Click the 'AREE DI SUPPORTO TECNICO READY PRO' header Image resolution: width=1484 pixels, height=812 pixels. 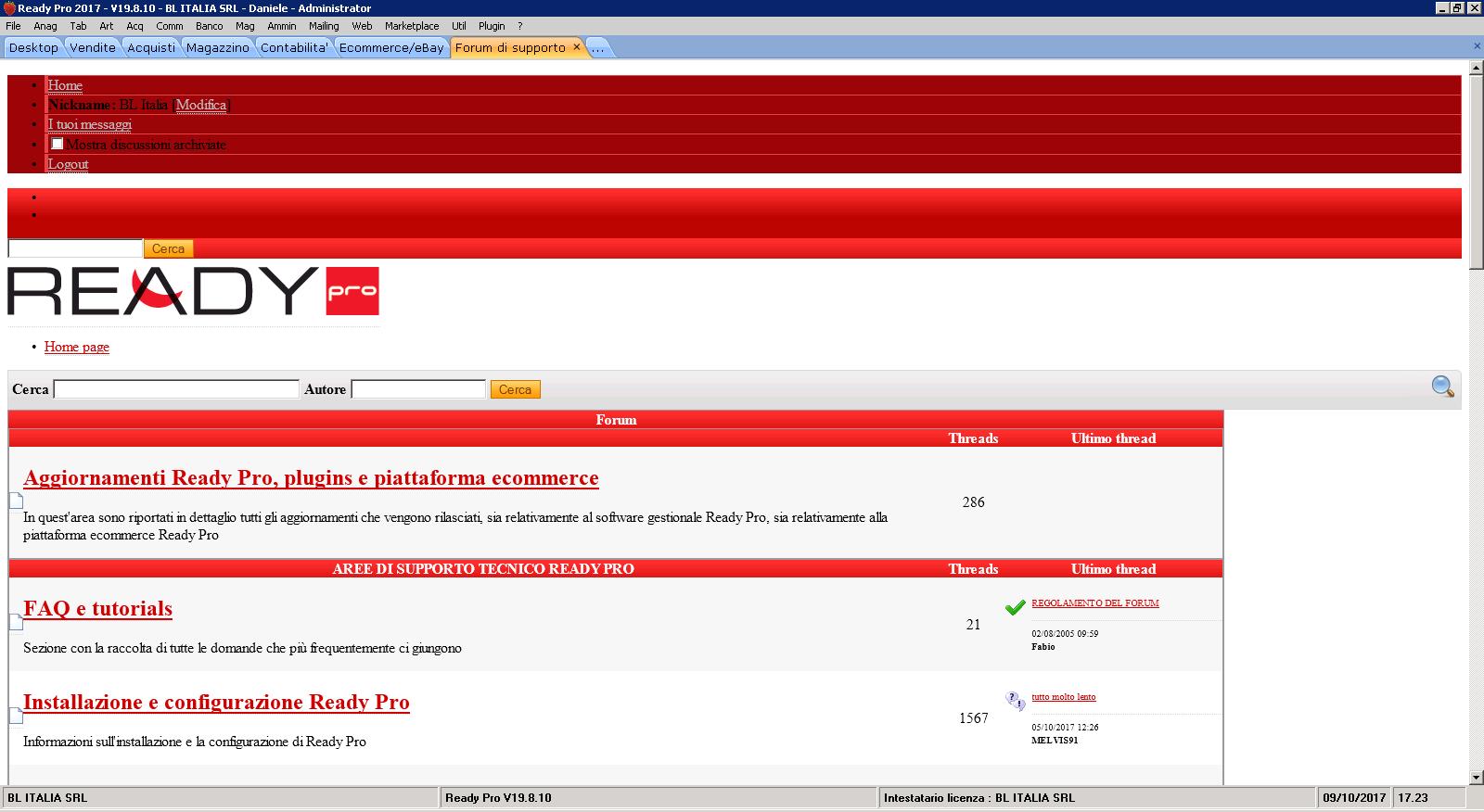pyautogui.click(x=483, y=569)
